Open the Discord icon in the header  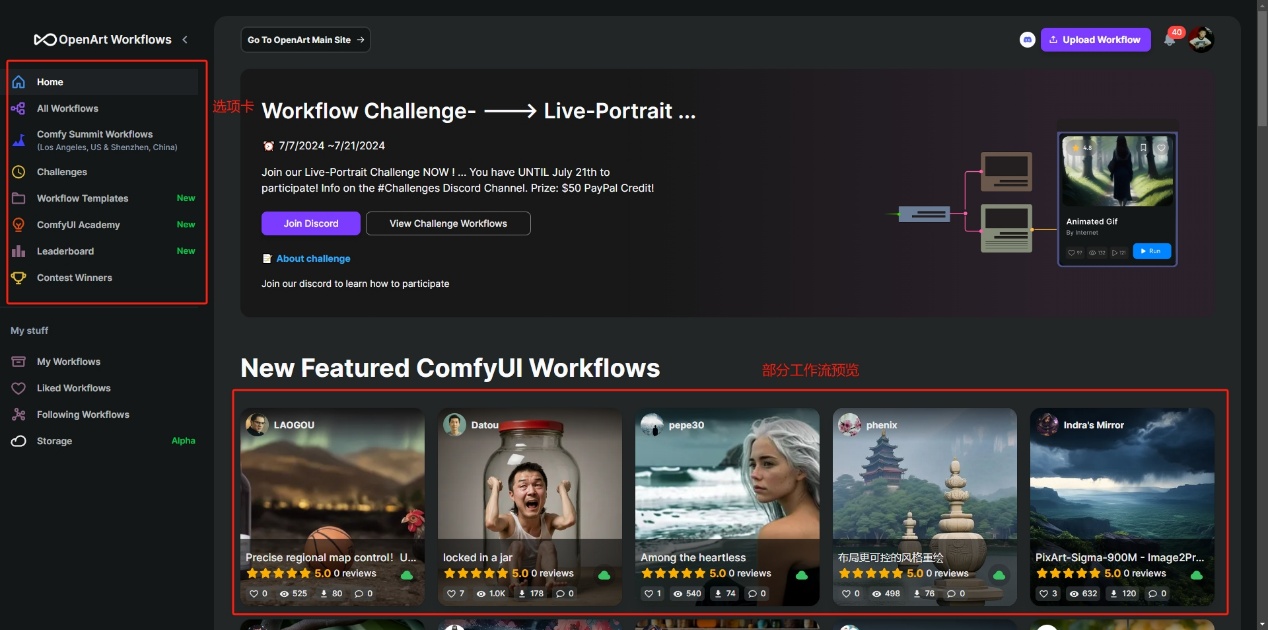(x=1027, y=40)
